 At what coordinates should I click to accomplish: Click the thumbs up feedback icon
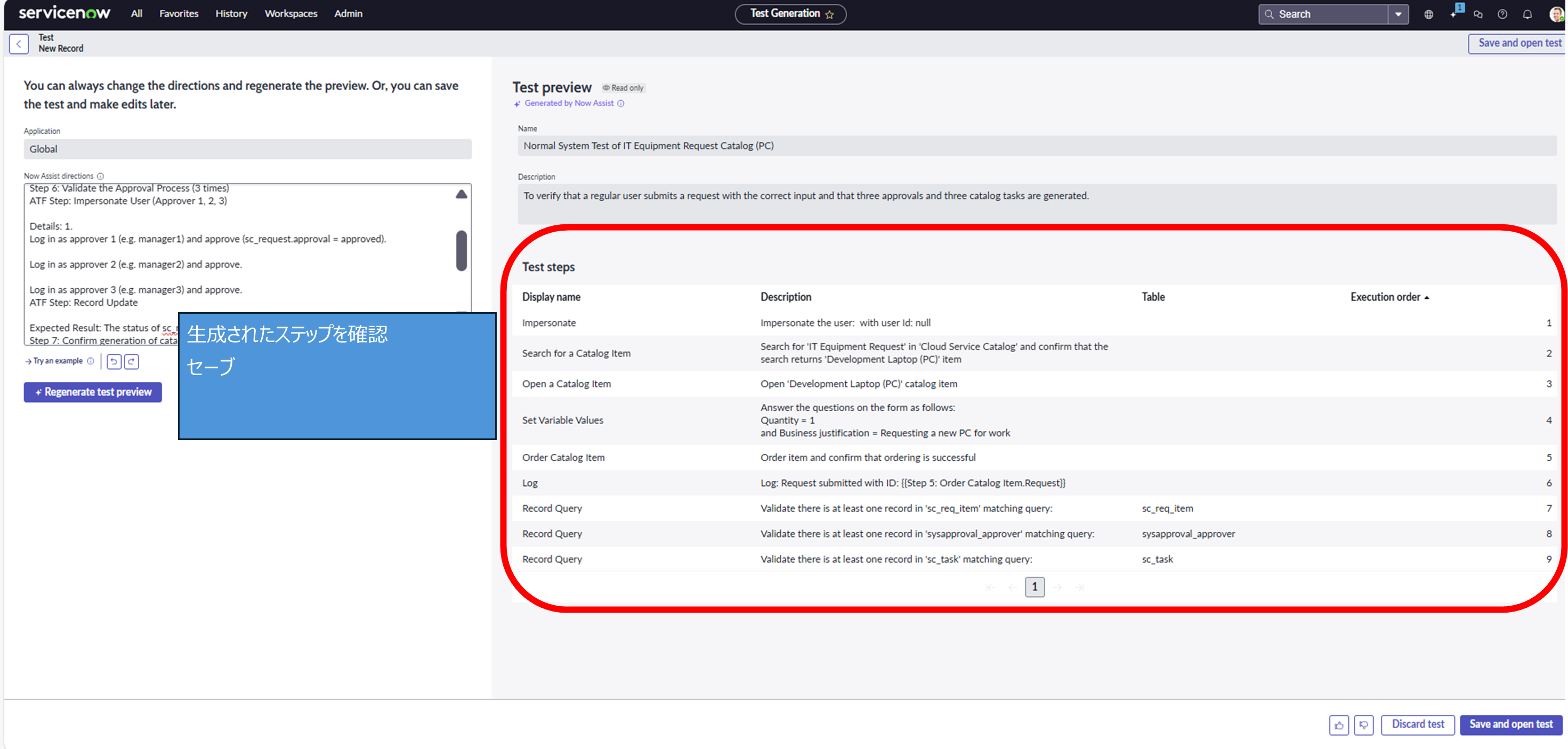click(1338, 724)
